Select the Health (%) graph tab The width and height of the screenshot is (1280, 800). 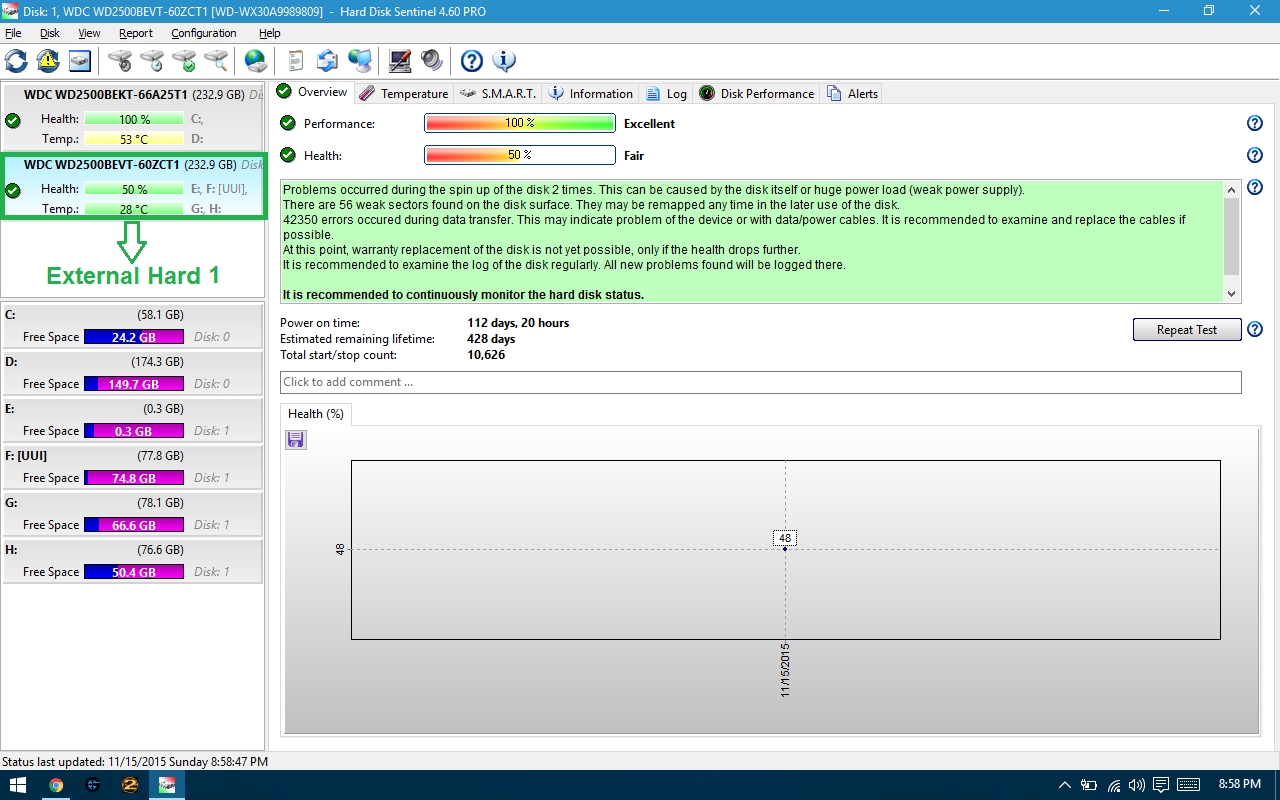point(316,414)
